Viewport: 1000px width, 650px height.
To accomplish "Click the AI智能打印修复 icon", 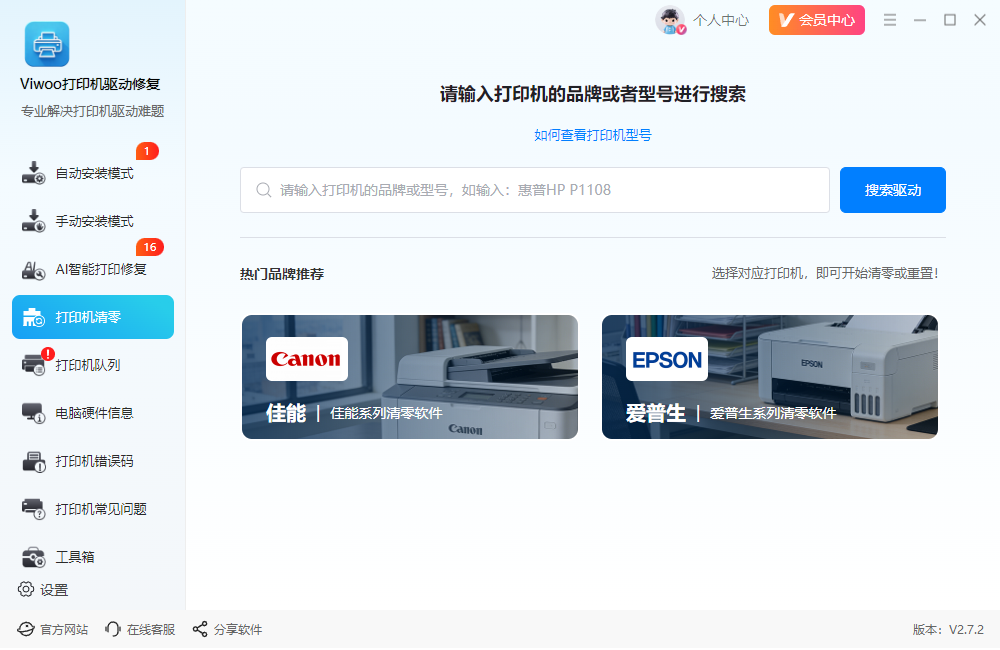I will (x=33, y=269).
